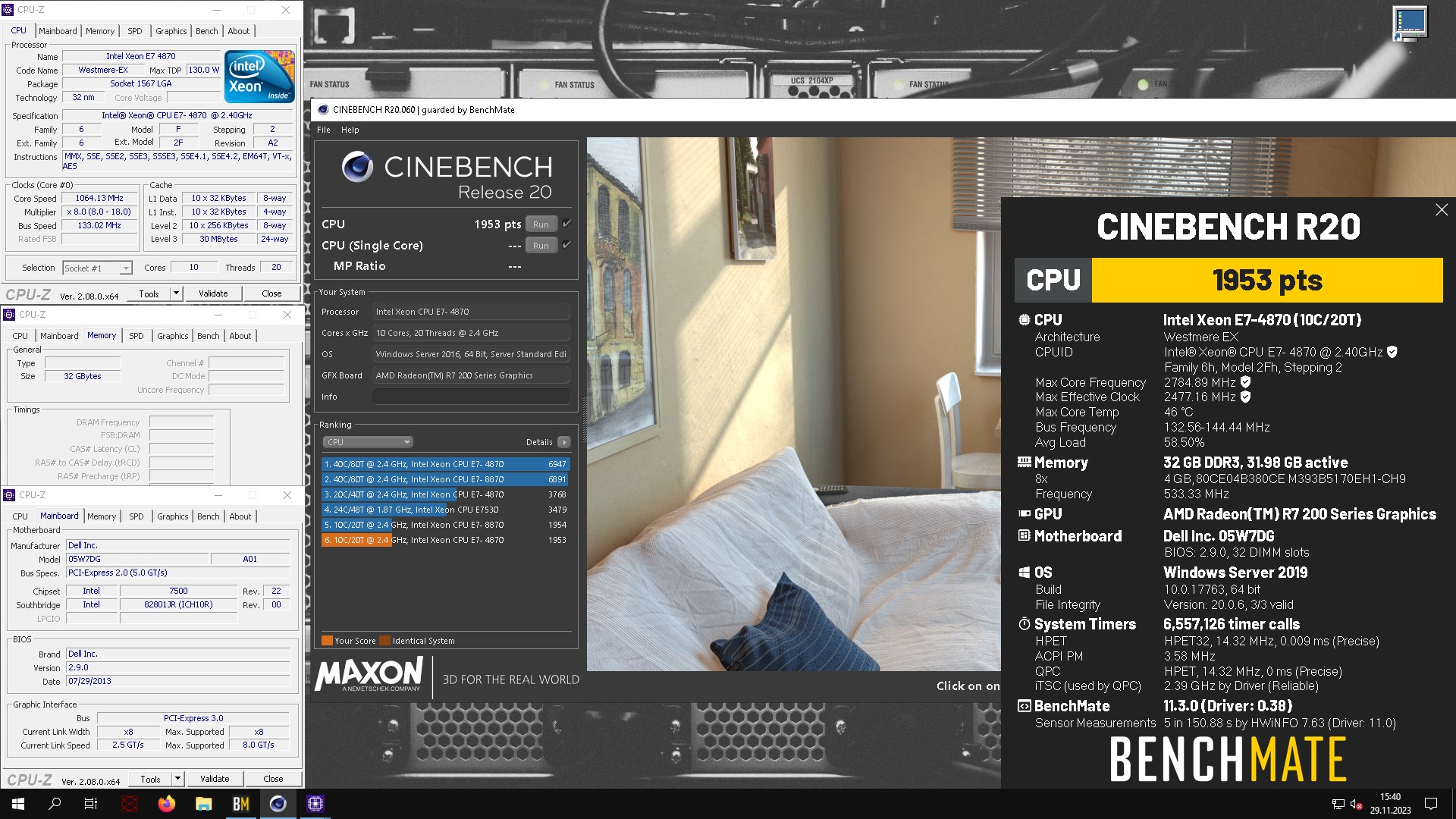Click BIOS Date 07/29/2013 field
Viewport: 1456px width, 819px height.
177,681
